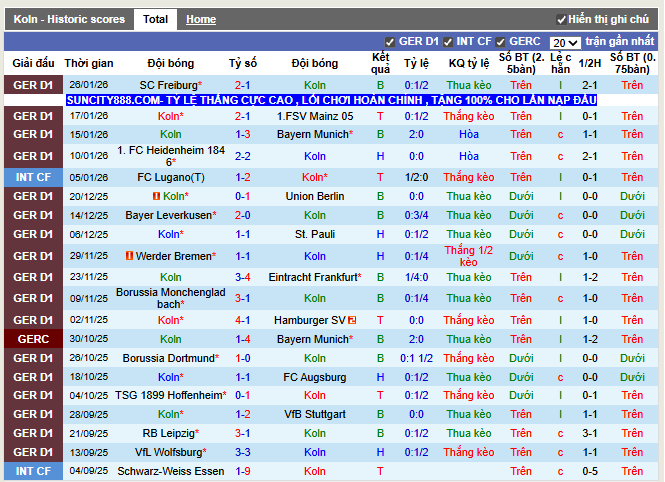665x482 pixels.
Task: Toggle the Hiển thị ghi chú checkbox
Action: point(561,20)
